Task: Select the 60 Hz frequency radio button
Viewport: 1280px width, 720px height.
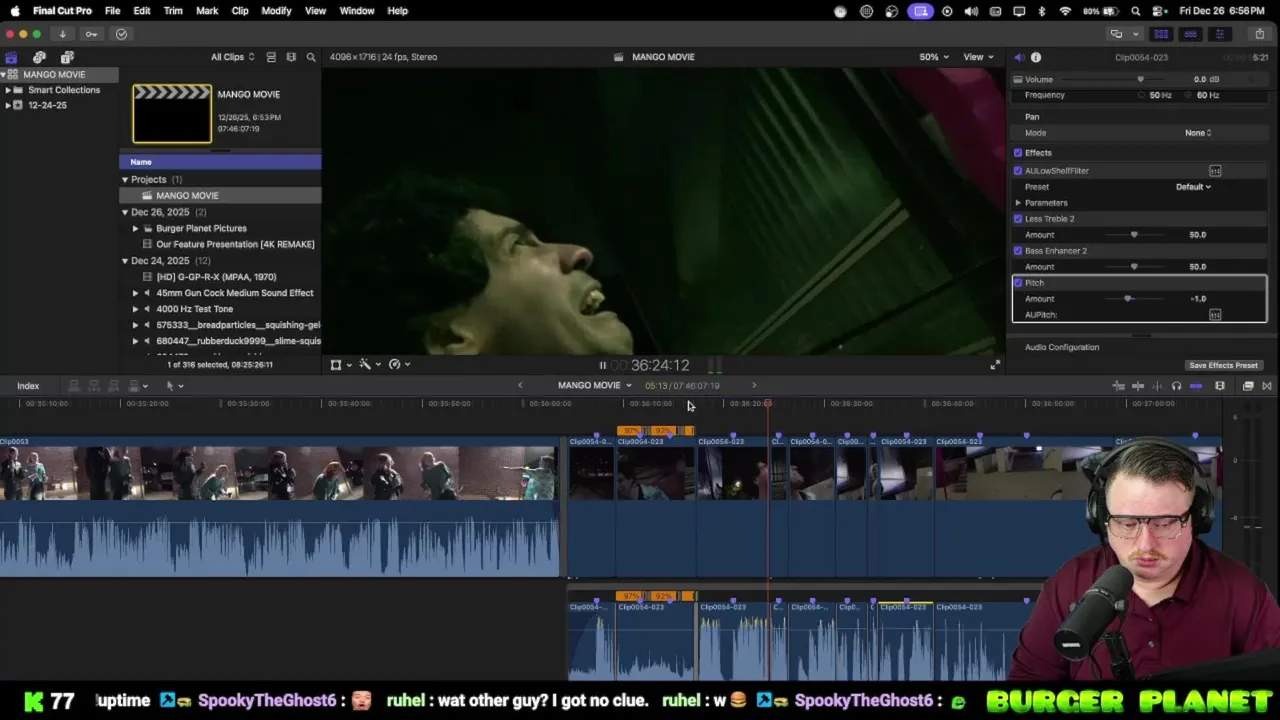Action: 1189,95
